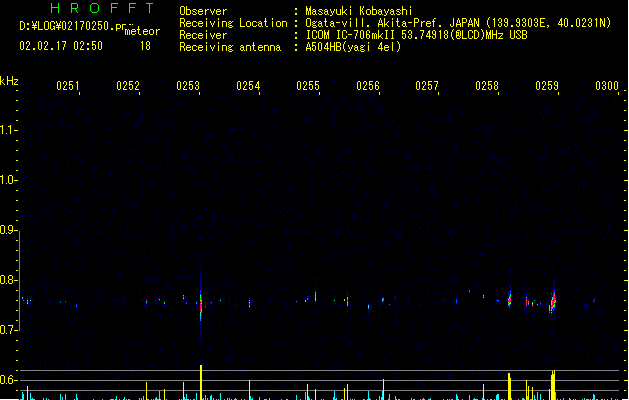
Task: Click the 0.6 kHz frequency label
Action: point(8,380)
